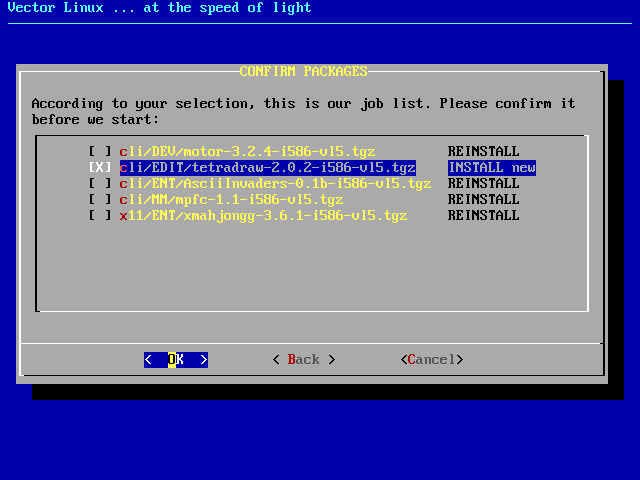This screenshot has width=640, height=480.
Task: Mark the xmahjongg-3.6.1 checkbox
Action: (100, 216)
